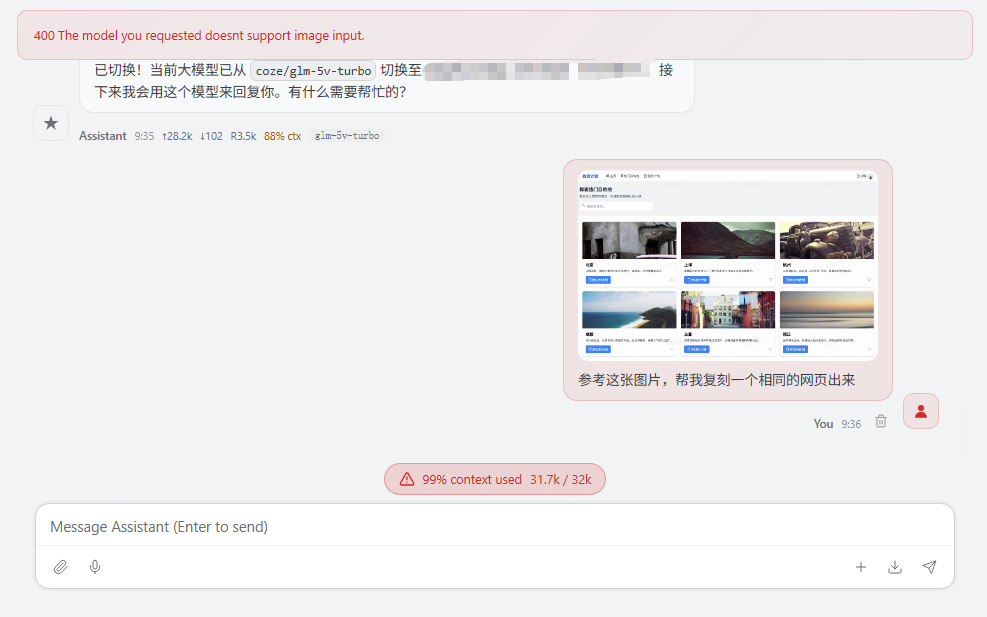The height and width of the screenshot is (617, 987).
Task: Export the chat using the download icon
Action: tap(895, 567)
